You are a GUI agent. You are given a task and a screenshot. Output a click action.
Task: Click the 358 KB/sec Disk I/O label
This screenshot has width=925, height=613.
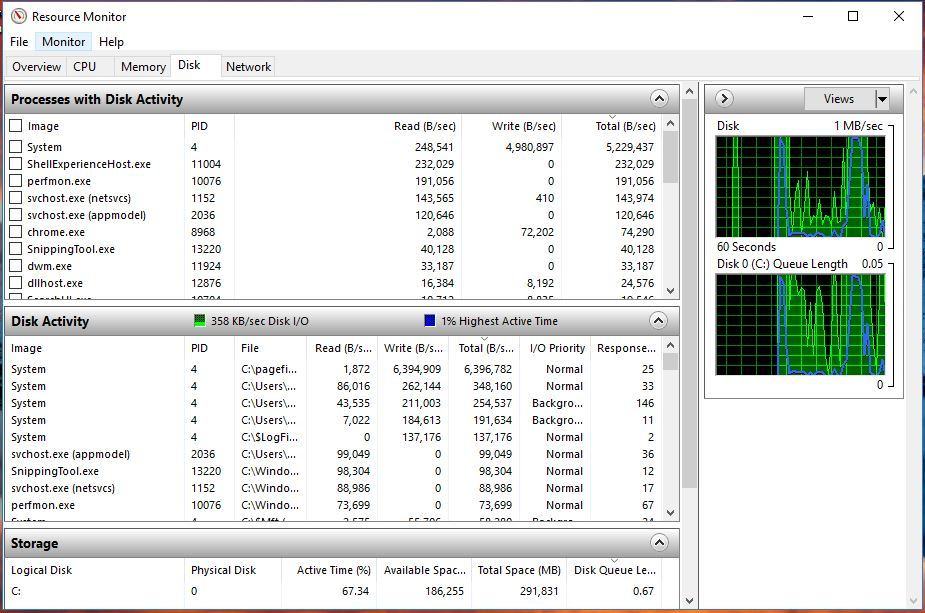coord(260,321)
